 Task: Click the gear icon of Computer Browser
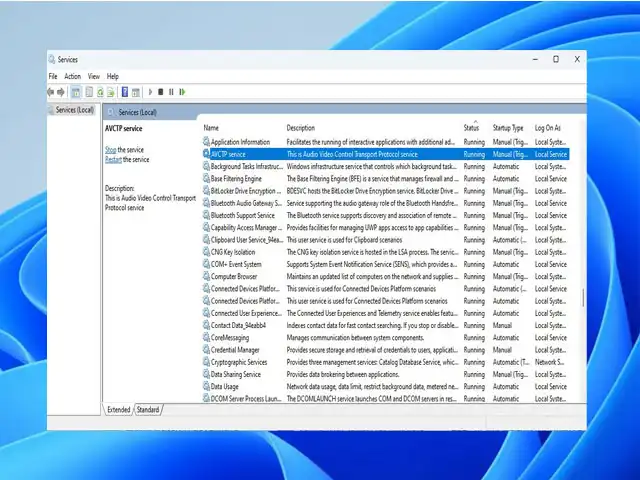click(207, 276)
